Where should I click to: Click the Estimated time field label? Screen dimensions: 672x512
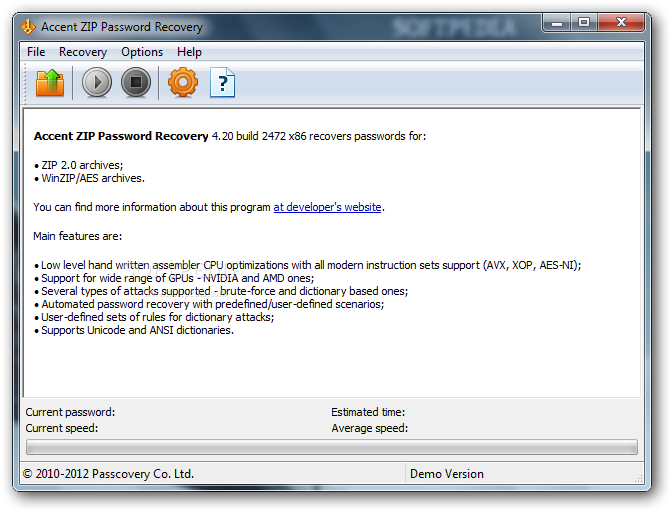pos(368,412)
